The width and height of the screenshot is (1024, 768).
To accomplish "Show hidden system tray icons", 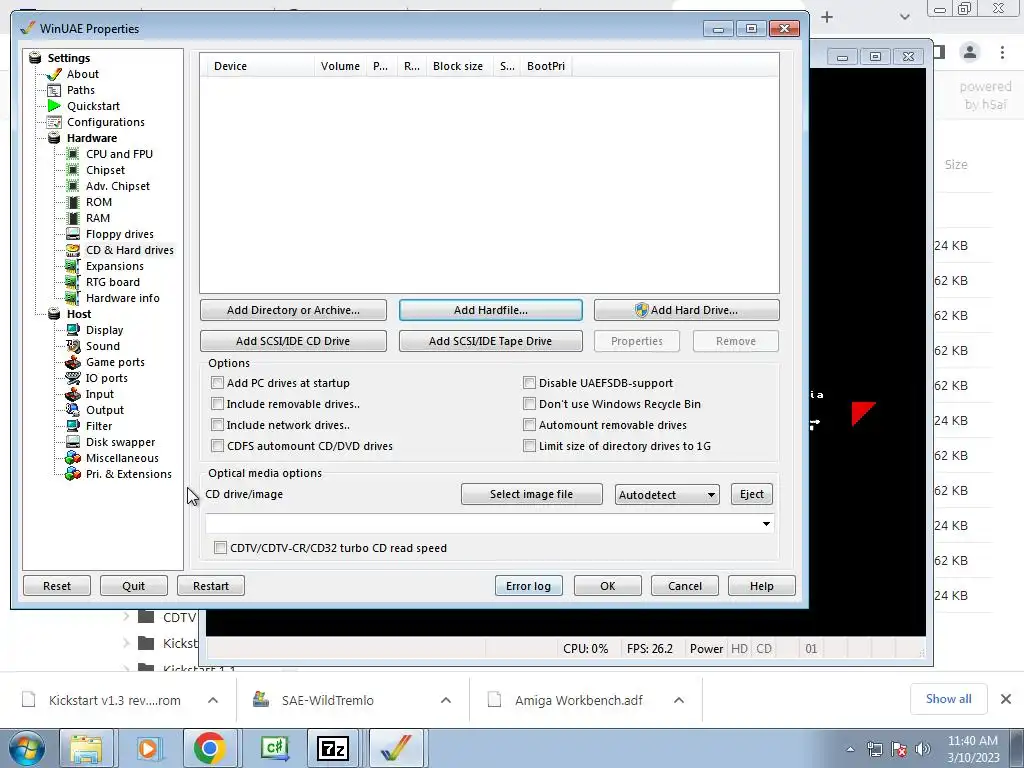I will [850, 749].
